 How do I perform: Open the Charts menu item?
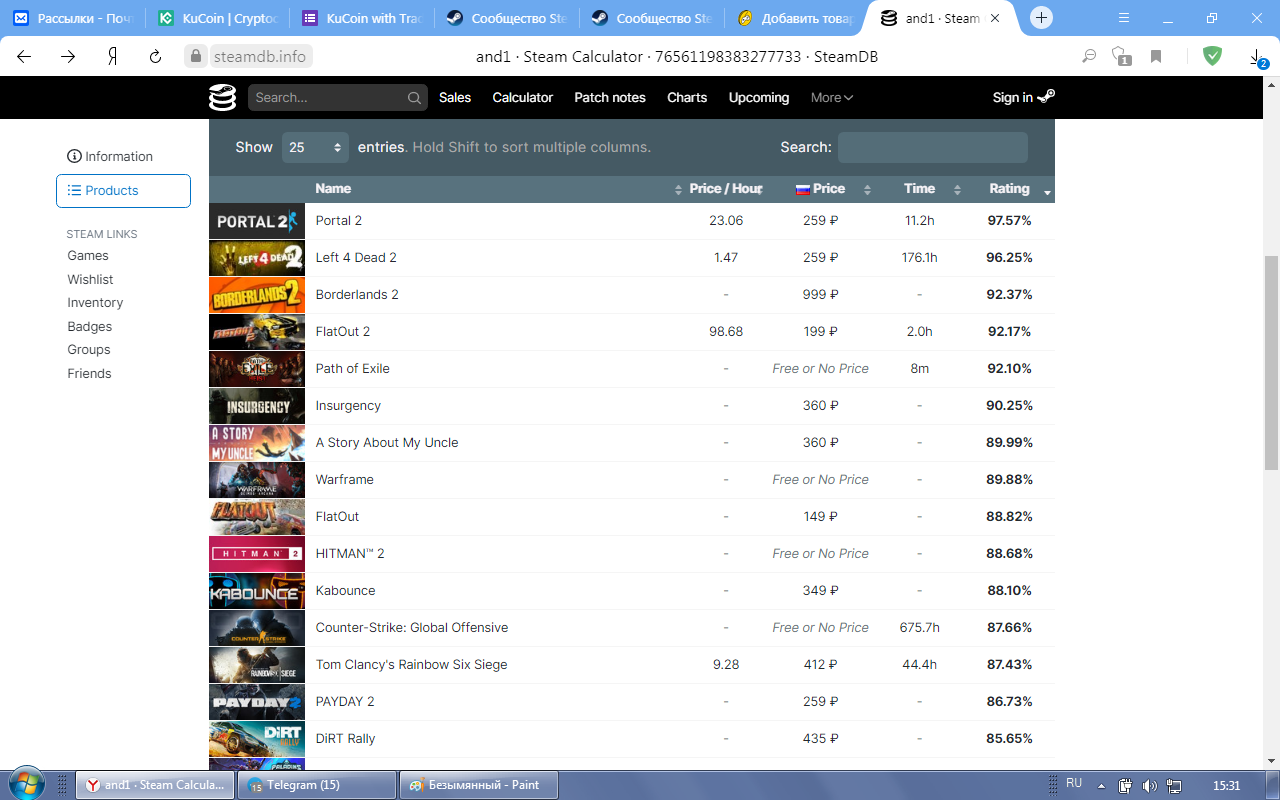687,98
